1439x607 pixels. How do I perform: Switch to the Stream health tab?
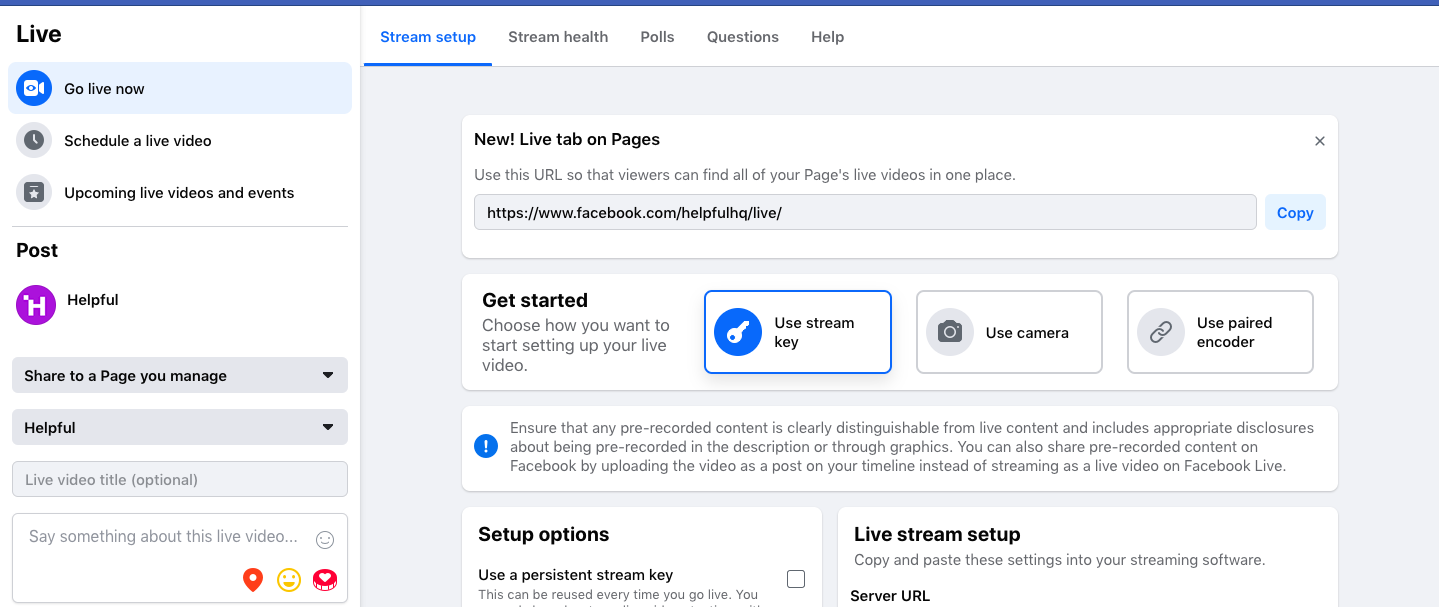(558, 36)
